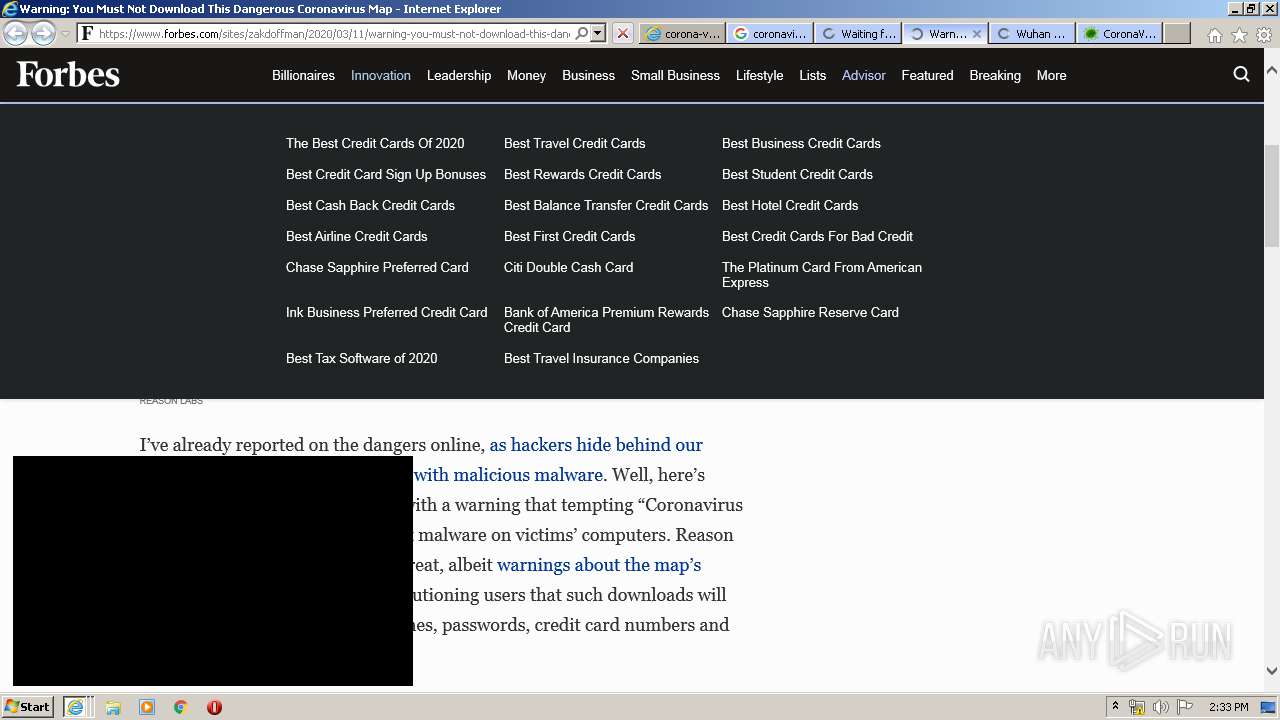Click the Start button
1280x720 pixels.
click(x=28, y=707)
